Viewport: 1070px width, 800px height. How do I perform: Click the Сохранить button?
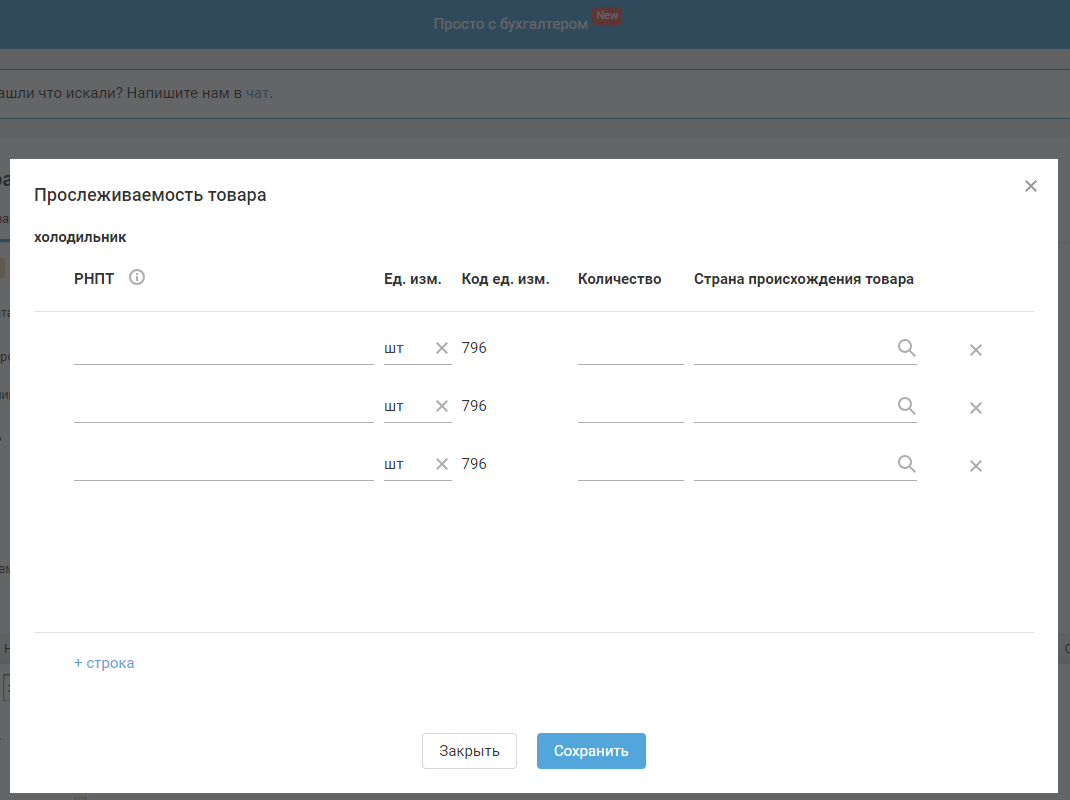coord(591,751)
